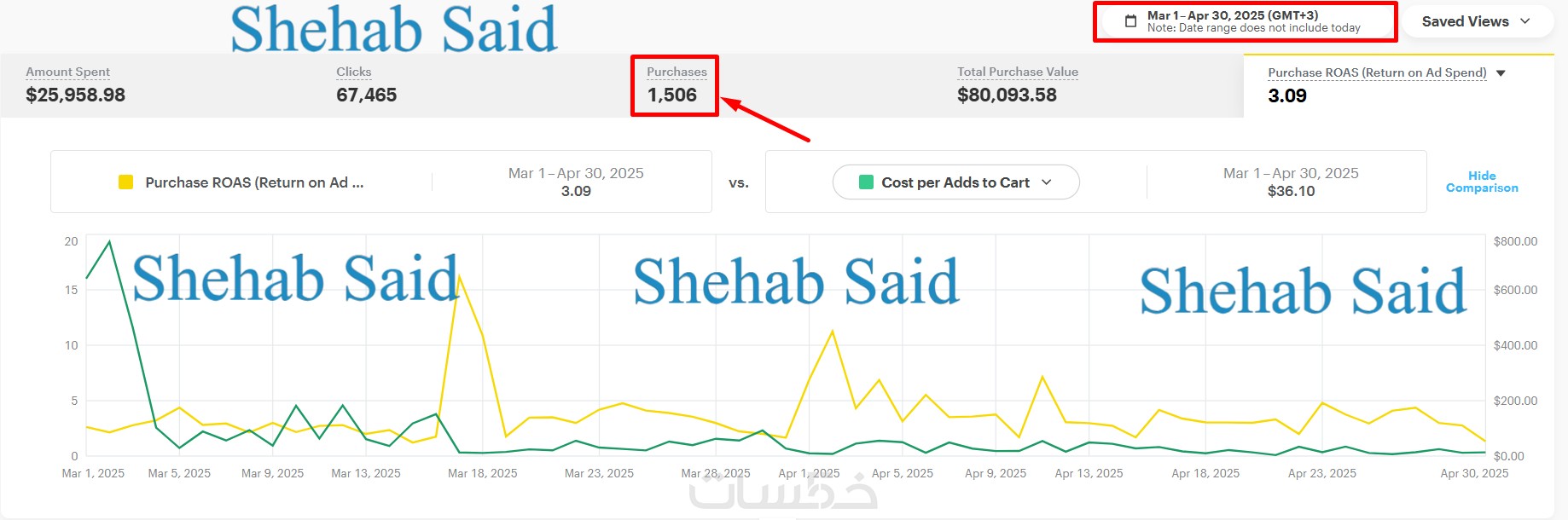Select the Clicks metric tab
The width and height of the screenshot is (1568, 520).
tap(366, 85)
